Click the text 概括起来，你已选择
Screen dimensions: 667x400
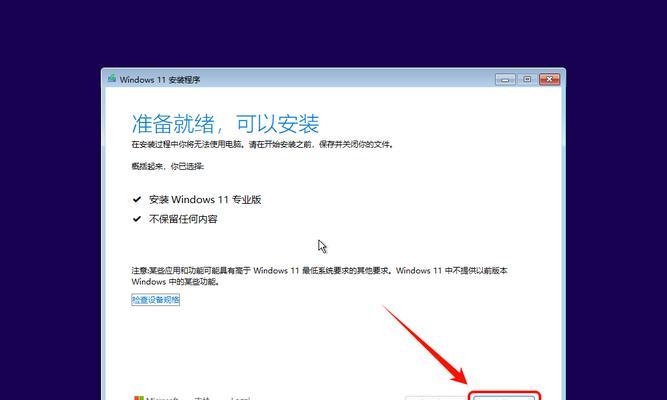tap(168, 166)
